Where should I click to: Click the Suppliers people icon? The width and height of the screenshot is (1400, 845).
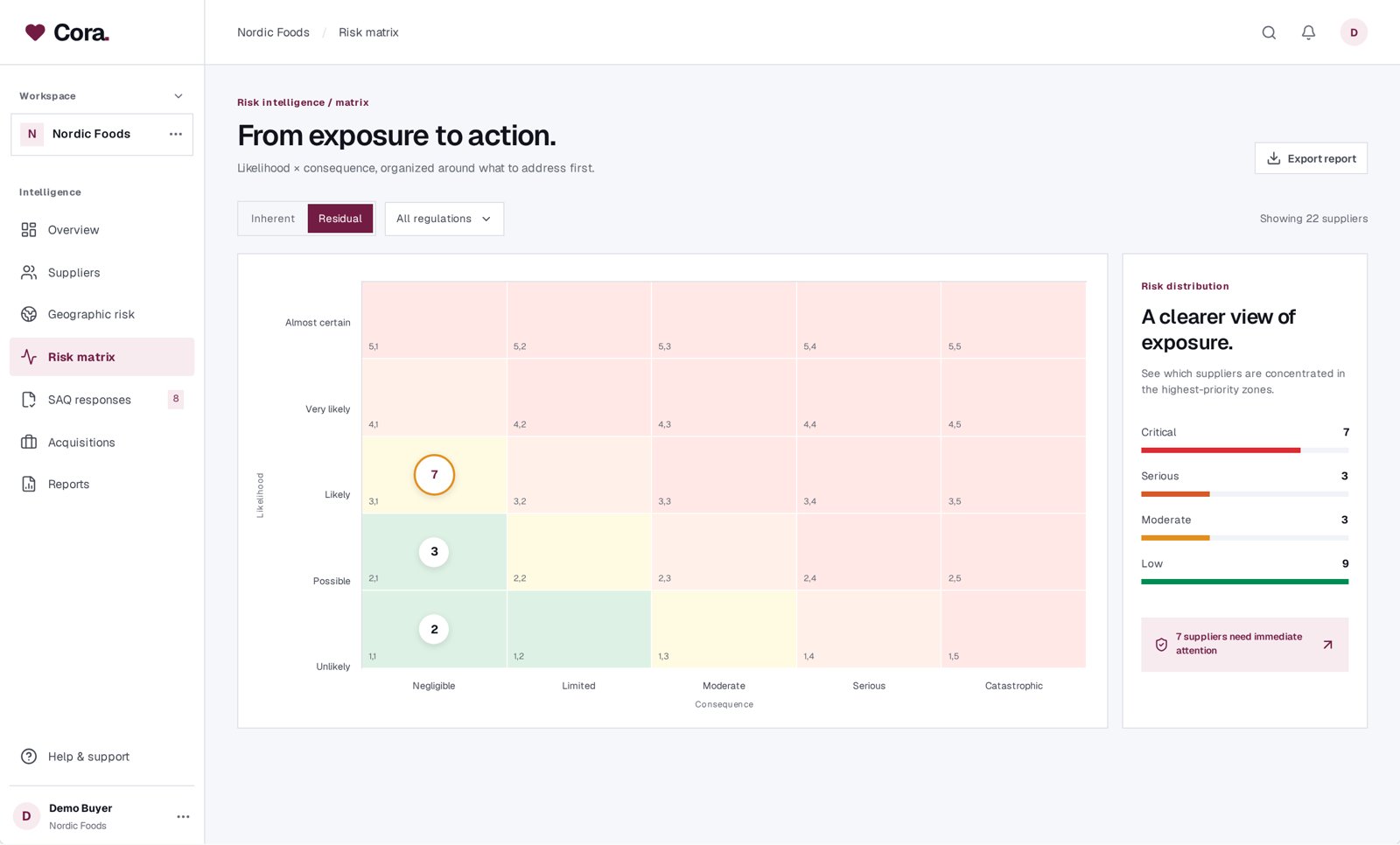coord(29,273)
